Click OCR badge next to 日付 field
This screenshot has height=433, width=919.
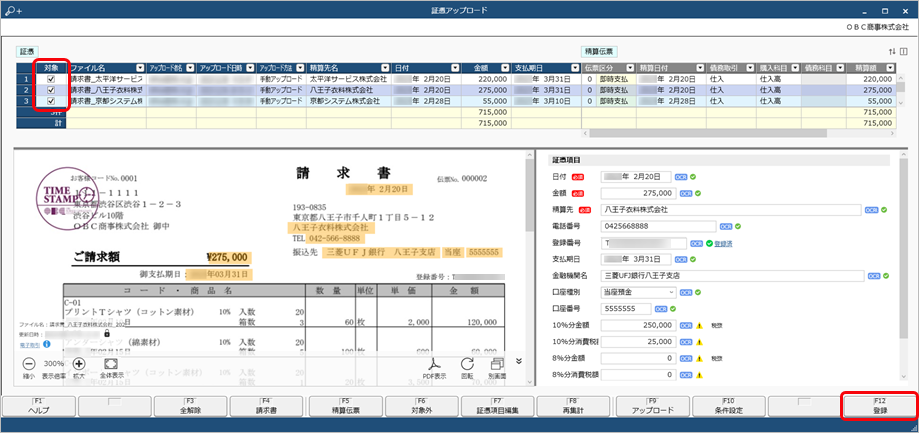click(x=680, y=176)
